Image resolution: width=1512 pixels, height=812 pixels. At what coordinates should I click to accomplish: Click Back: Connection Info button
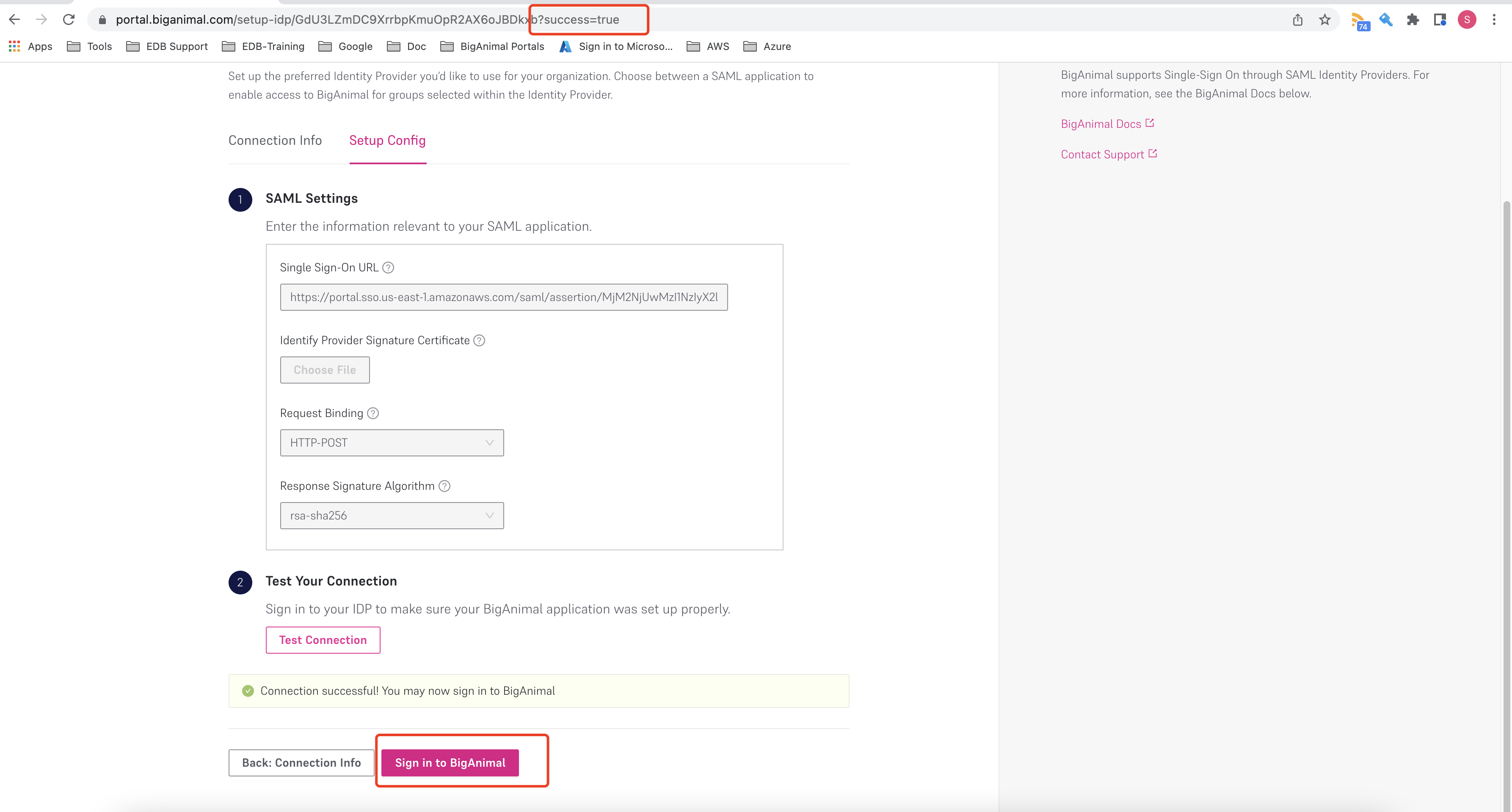[x=301, y=763]
